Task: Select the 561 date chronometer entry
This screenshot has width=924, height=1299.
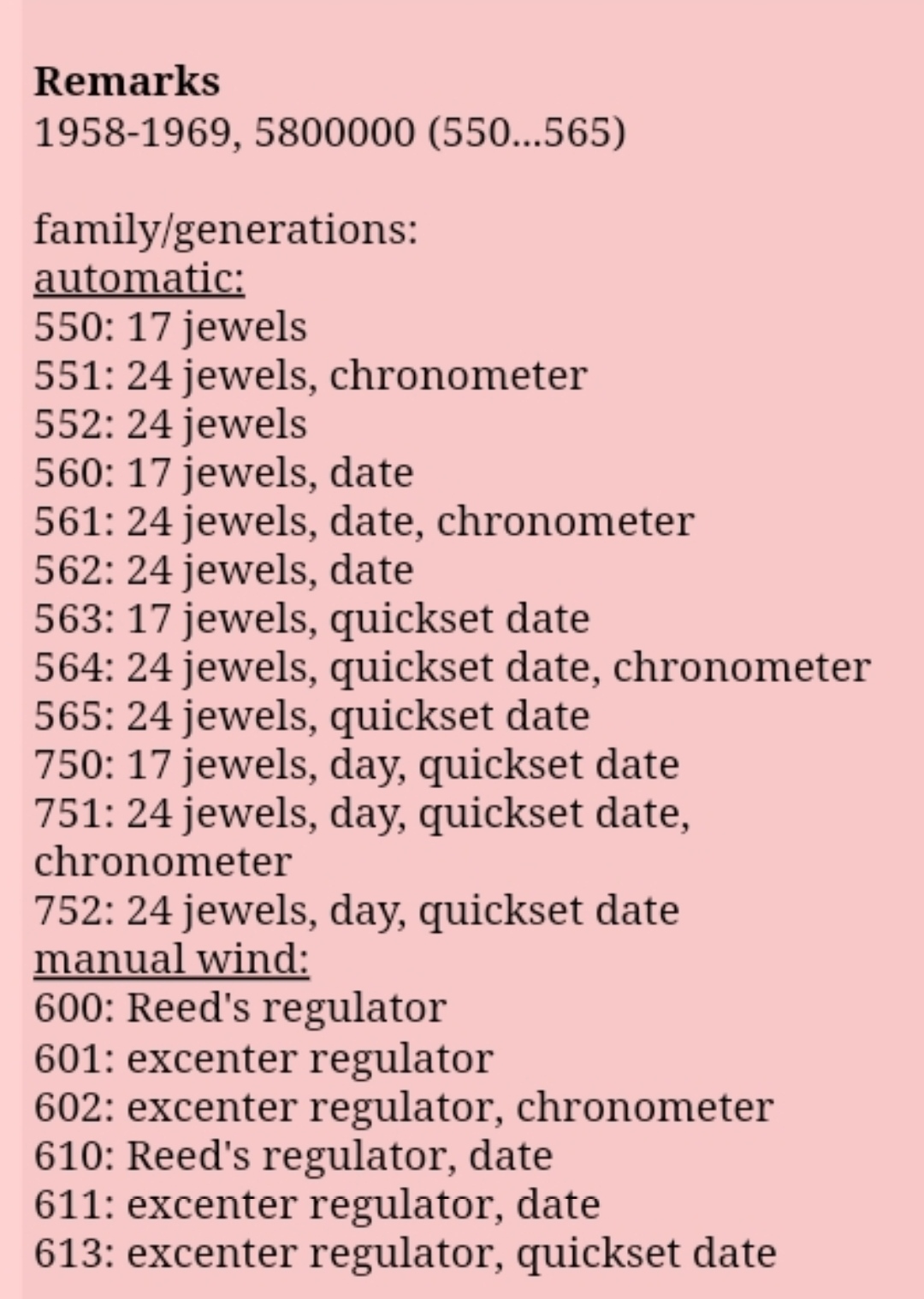Action: pos(364,522)
